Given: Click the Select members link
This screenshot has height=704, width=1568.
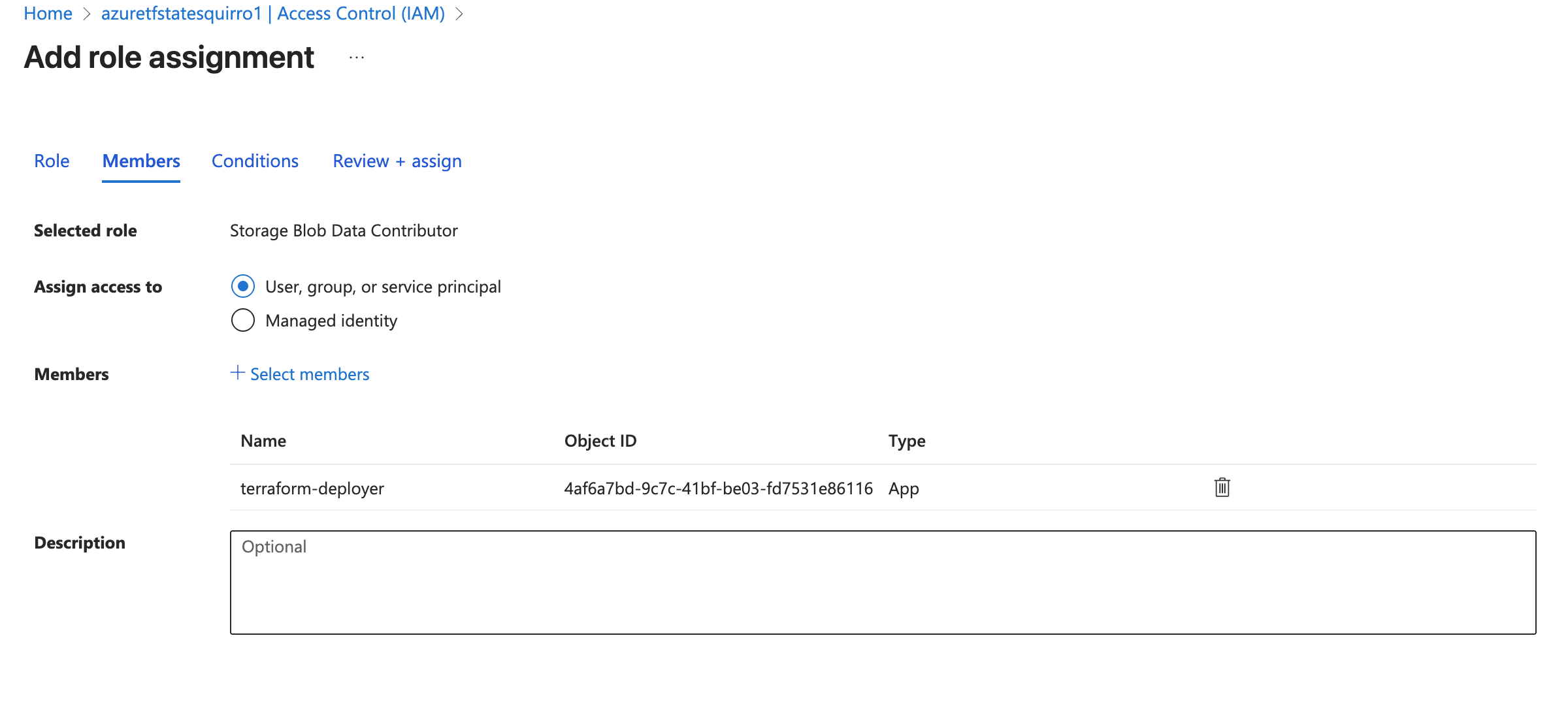Looking at the screenshot, I should [300, 374].
